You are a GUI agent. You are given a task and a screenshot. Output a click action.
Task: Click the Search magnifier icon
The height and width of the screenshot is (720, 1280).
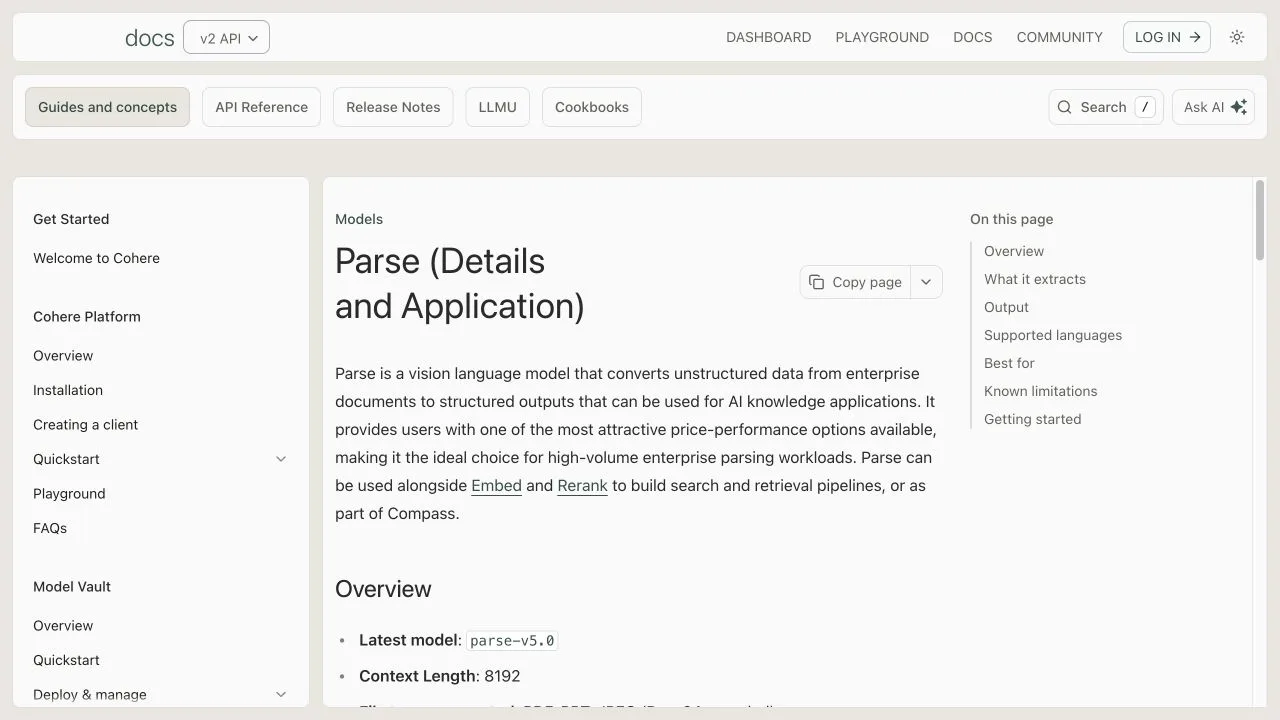[x=1064, y=107]
